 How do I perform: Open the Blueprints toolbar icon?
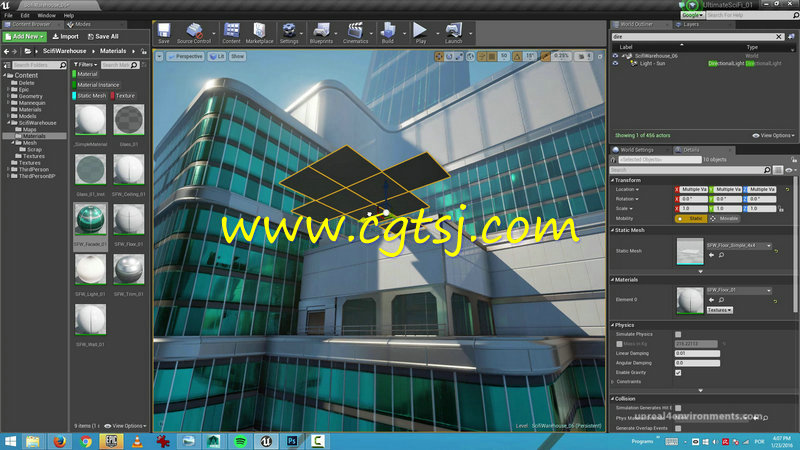(321, 33)
